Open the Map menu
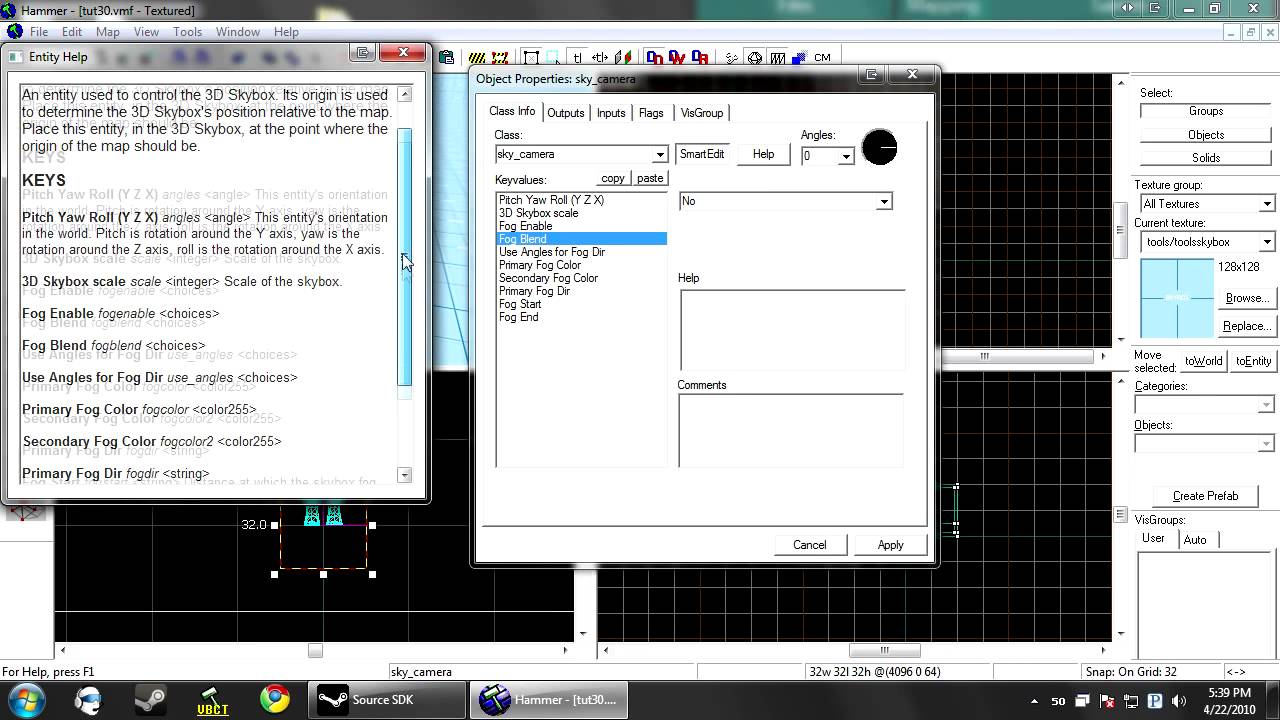1280x720 pixels. tap(107, 32)
